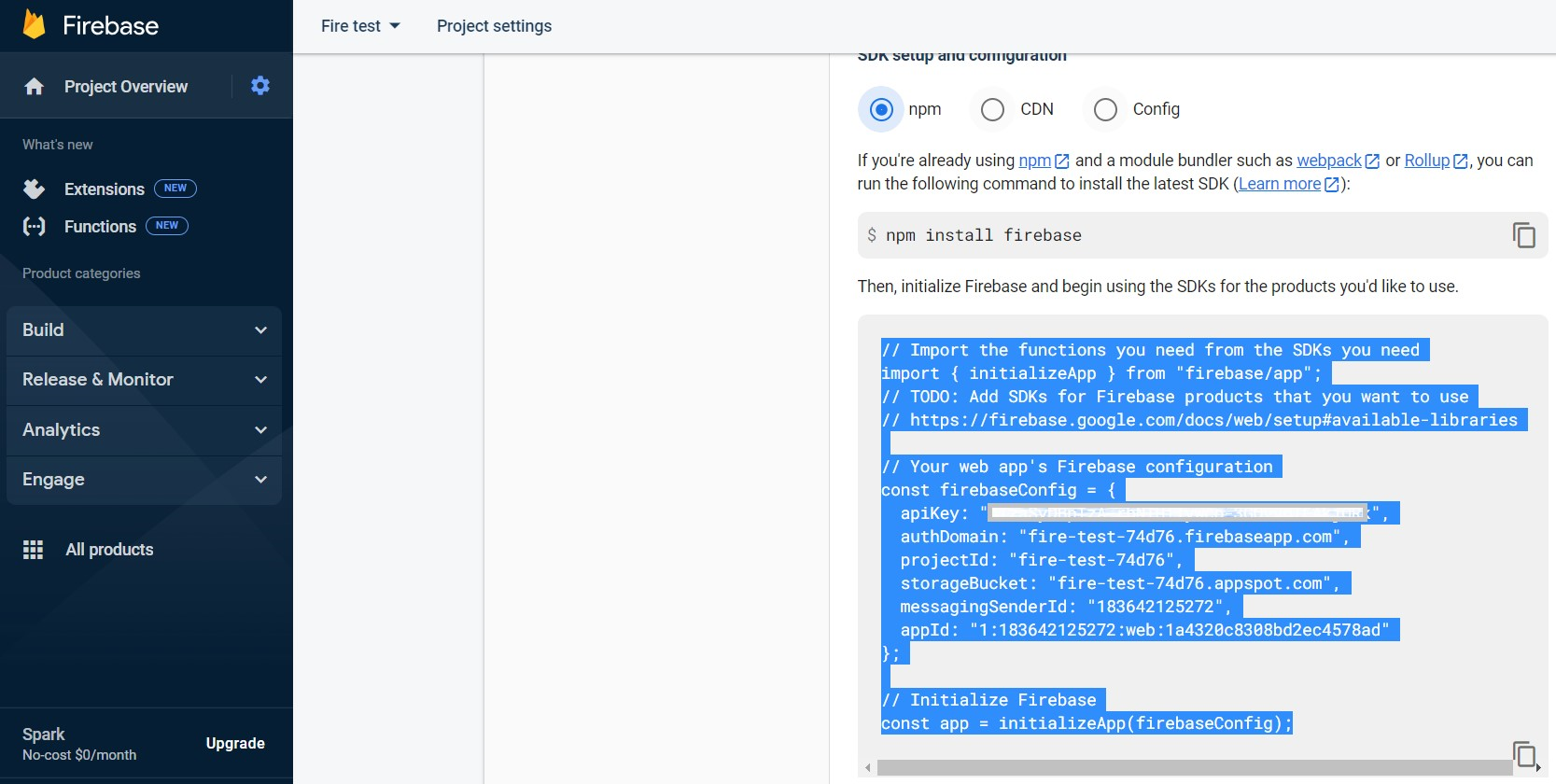This screenshot has height=784, width=1556.
Task: Click external link icon beside Rollup
Action: click(x=1461, y=161)
